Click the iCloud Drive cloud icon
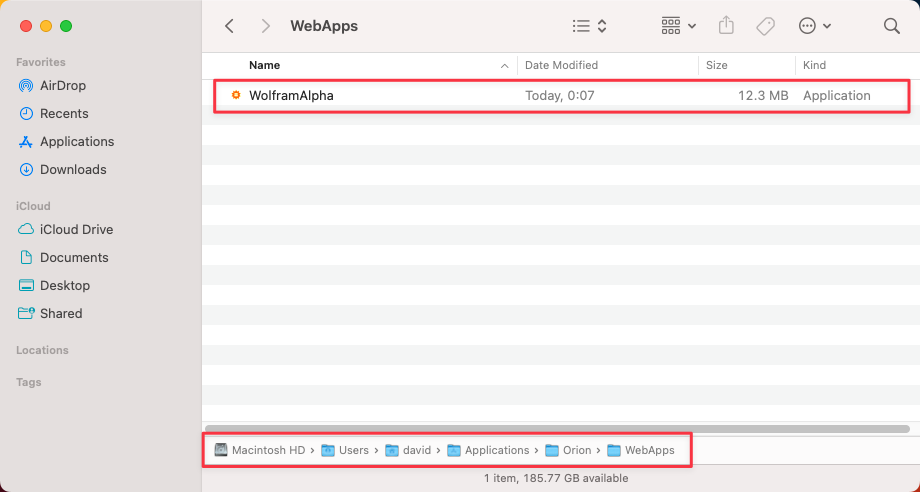Image resolution: width=920 pixels, height=492 pixels. coord(26,229)
